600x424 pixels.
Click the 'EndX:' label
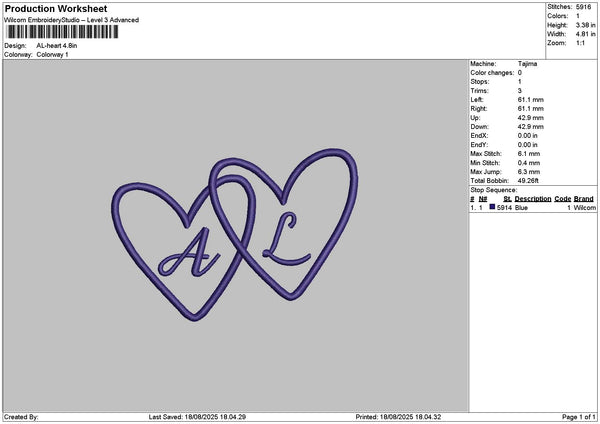(x=479, y=136)
